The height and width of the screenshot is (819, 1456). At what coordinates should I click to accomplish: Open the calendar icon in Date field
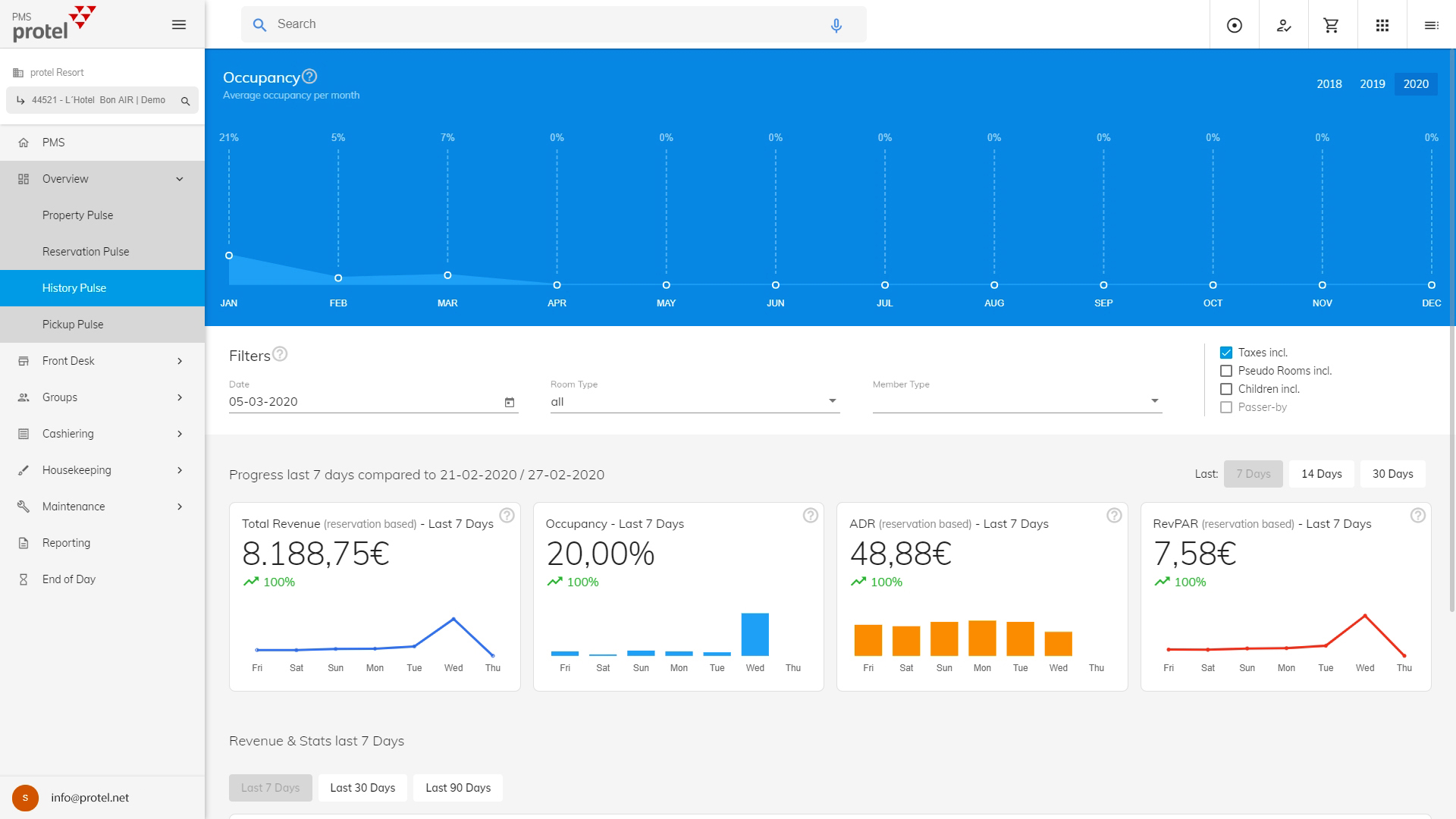[x=510, y=402]
